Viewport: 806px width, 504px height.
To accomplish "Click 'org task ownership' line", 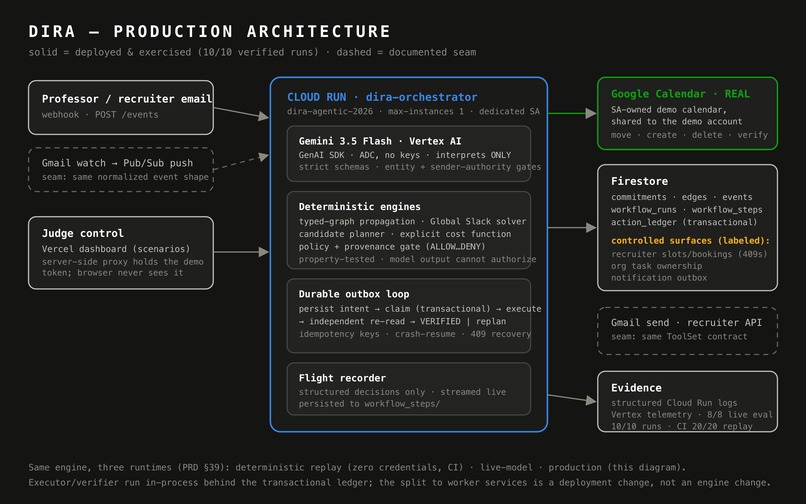I will coord(656,266).
